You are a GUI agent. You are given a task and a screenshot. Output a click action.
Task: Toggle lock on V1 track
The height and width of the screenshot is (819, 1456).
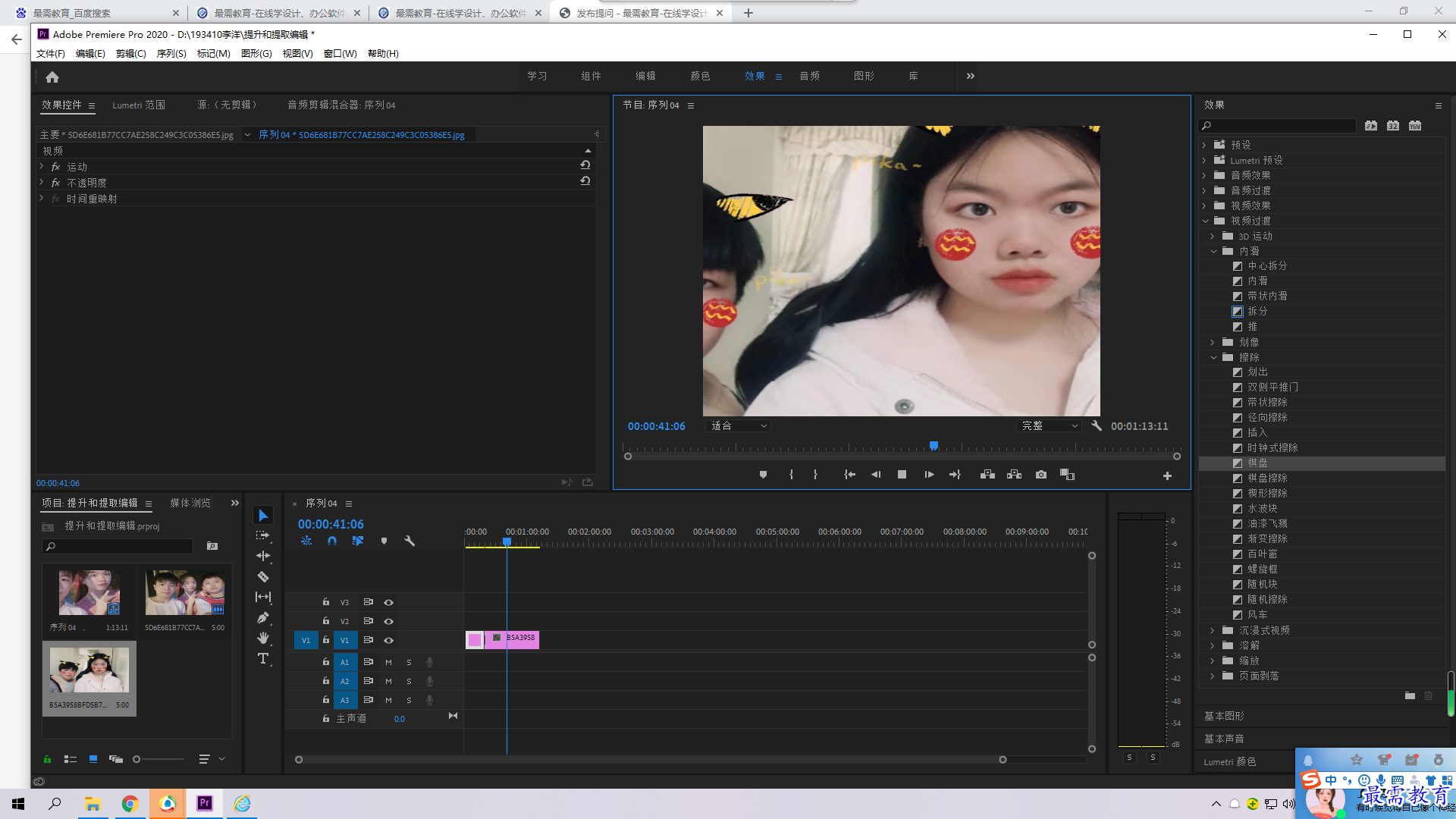point(326,640)
